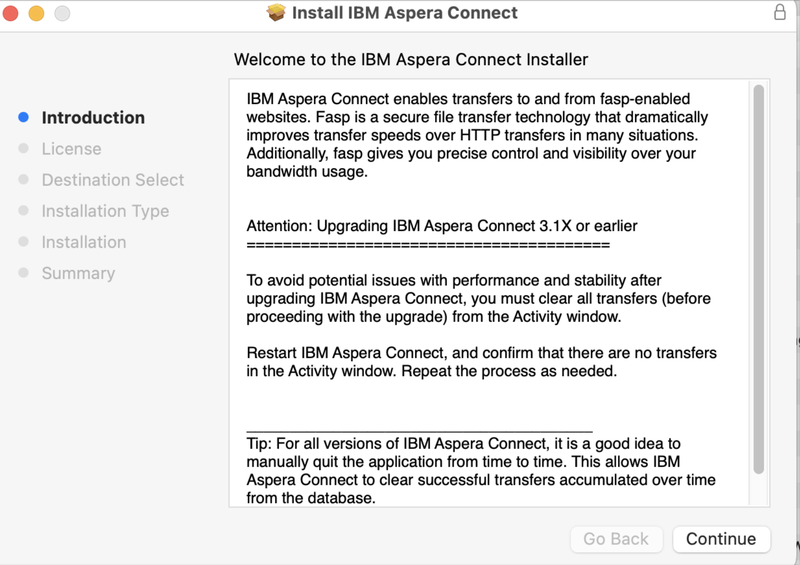800x565 pixels.
Task: Select the License step label
Action: [71, 149]
